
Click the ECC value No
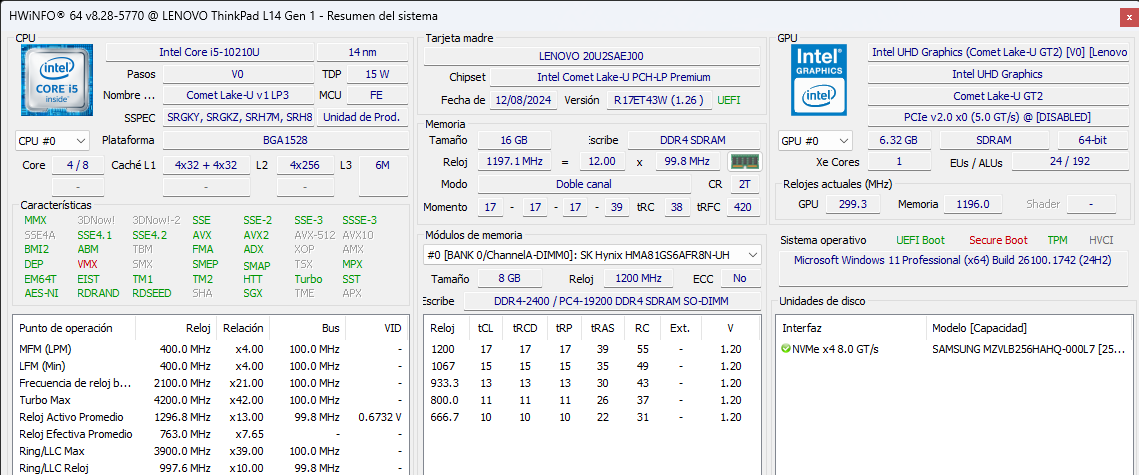click(740, 278)
